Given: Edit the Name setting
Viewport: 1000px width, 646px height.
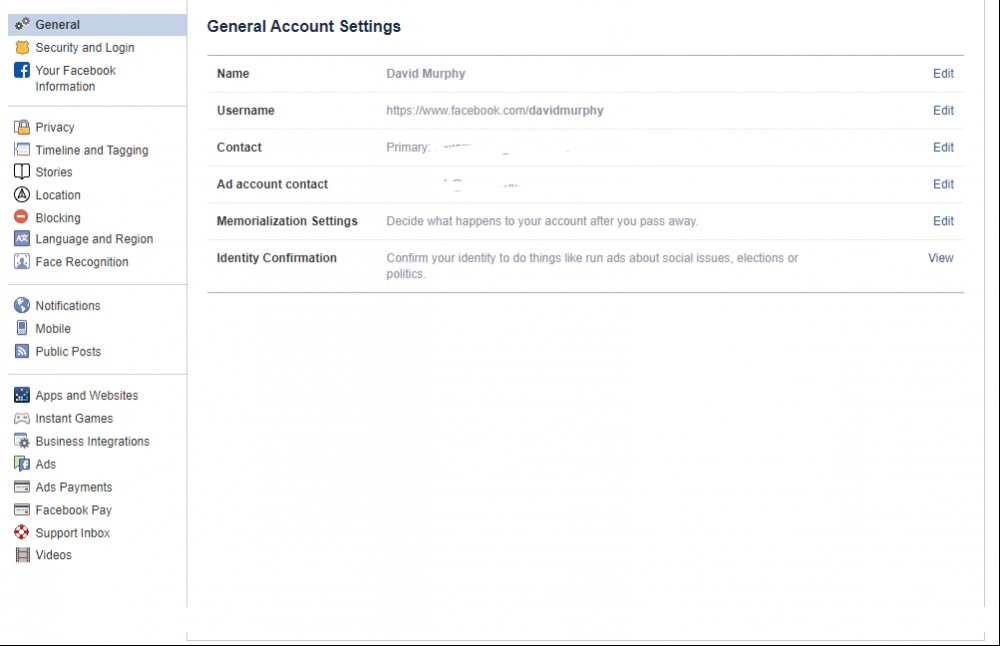Looking at the screenshot, I should pos(943,73).
